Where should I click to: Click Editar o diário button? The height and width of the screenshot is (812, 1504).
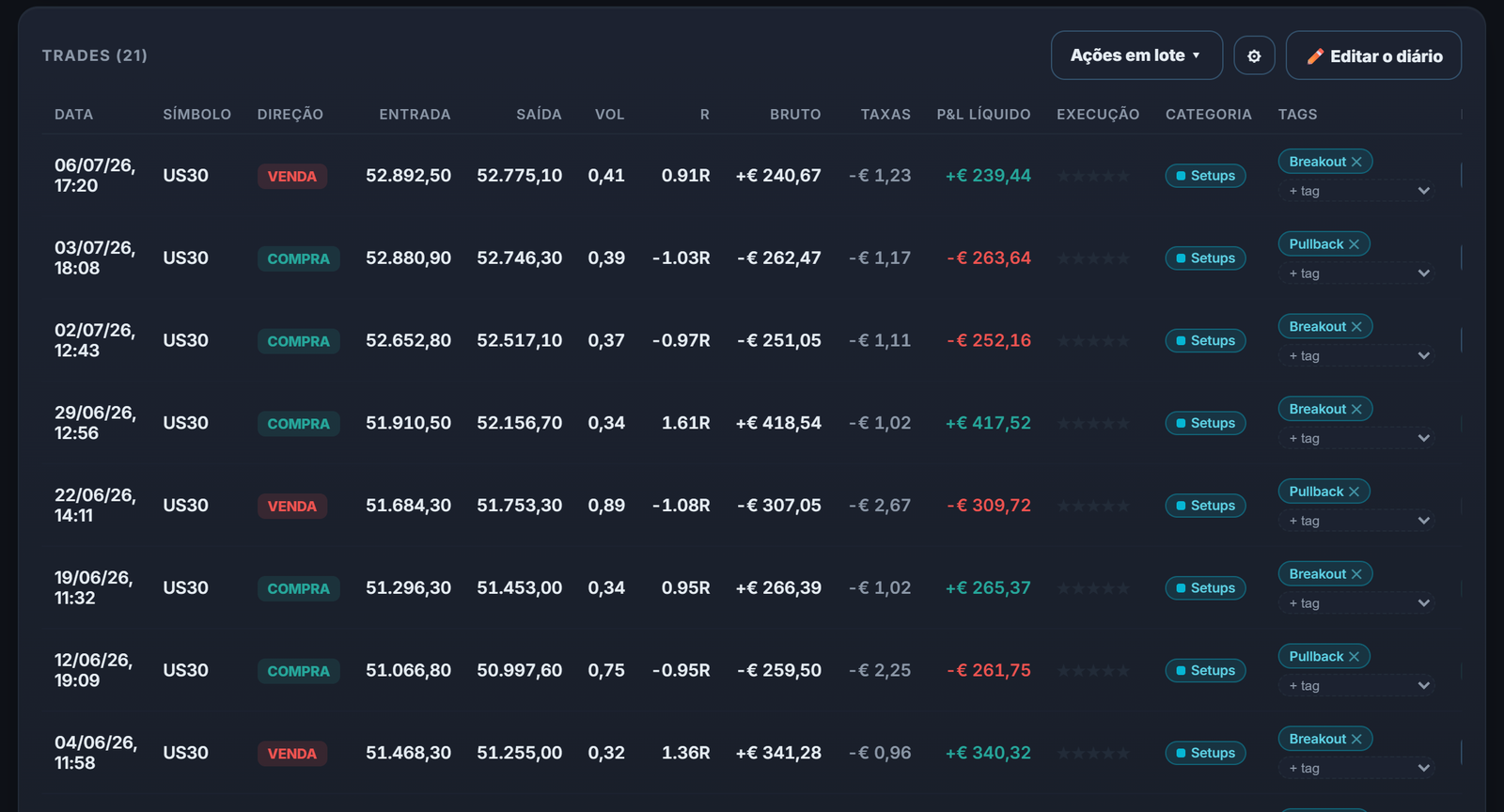(1373, 55)
